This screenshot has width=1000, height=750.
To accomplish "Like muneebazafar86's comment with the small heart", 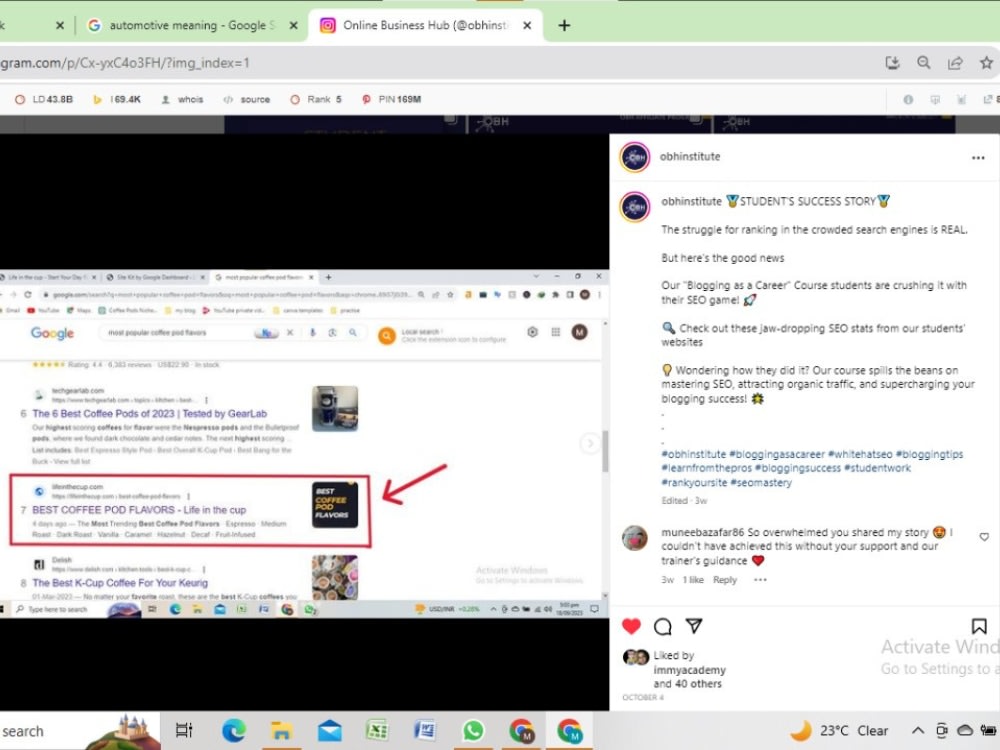I will [x=984, y=537].
